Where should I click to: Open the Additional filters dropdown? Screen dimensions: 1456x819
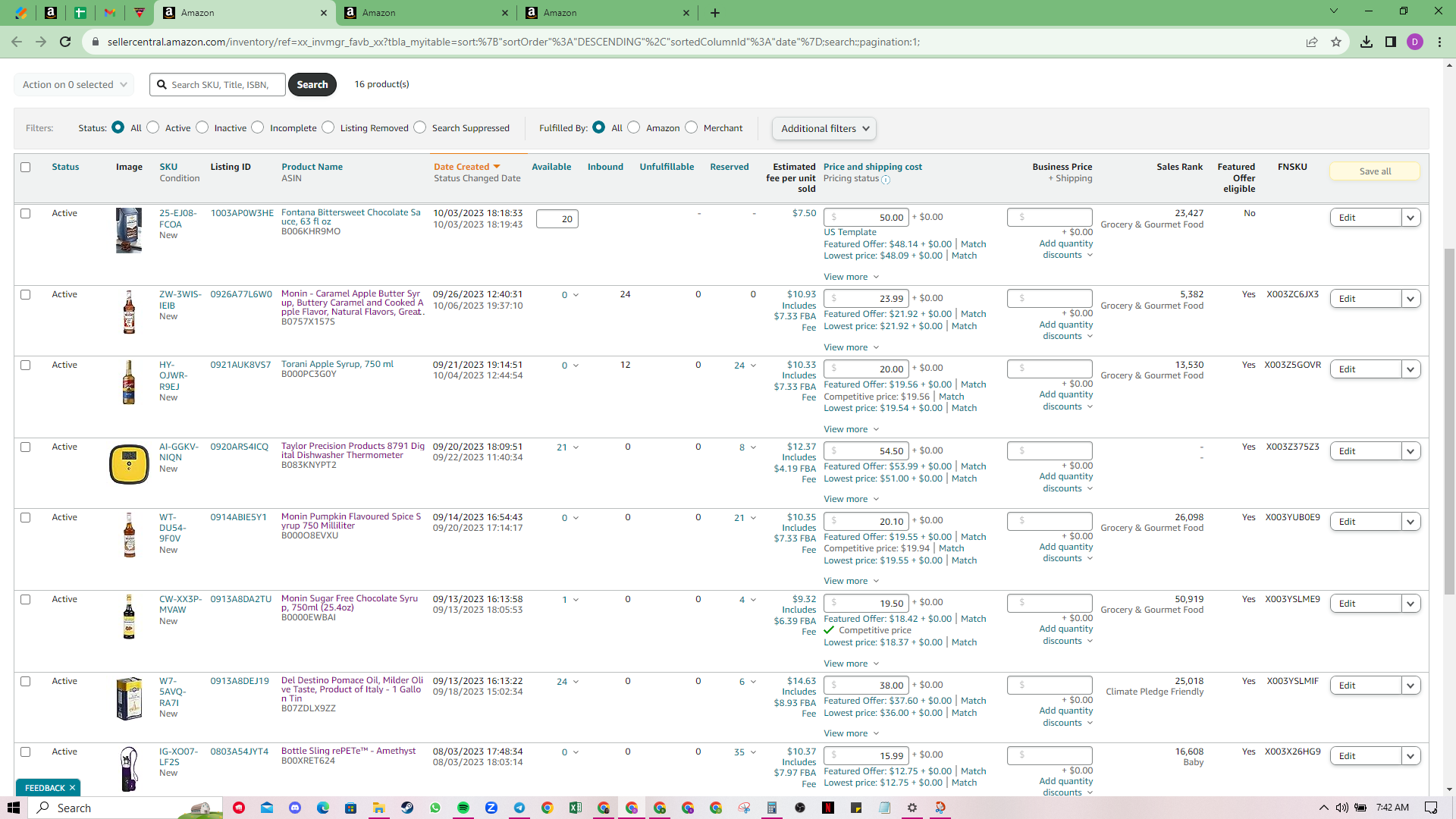coord(824,129)
